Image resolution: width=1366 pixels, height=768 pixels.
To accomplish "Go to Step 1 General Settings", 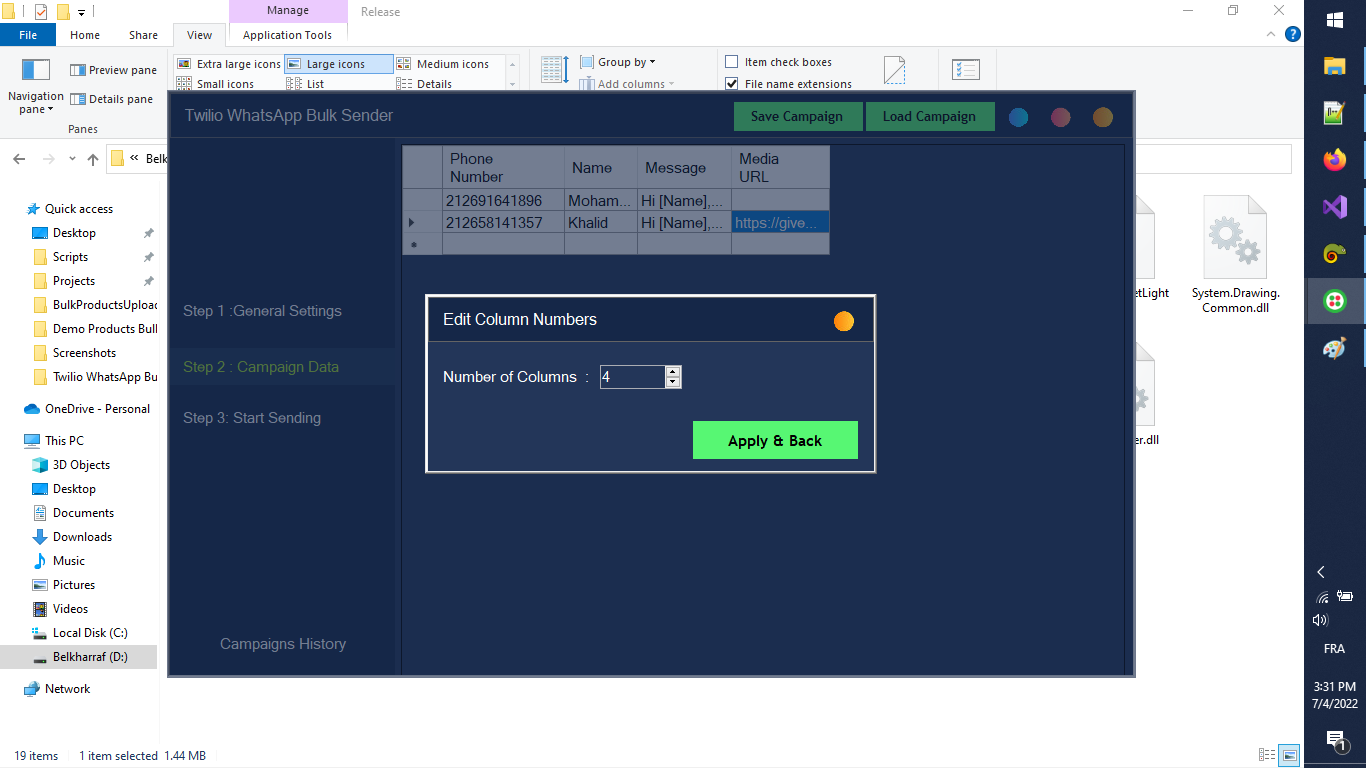I will (x=262, y=311).
